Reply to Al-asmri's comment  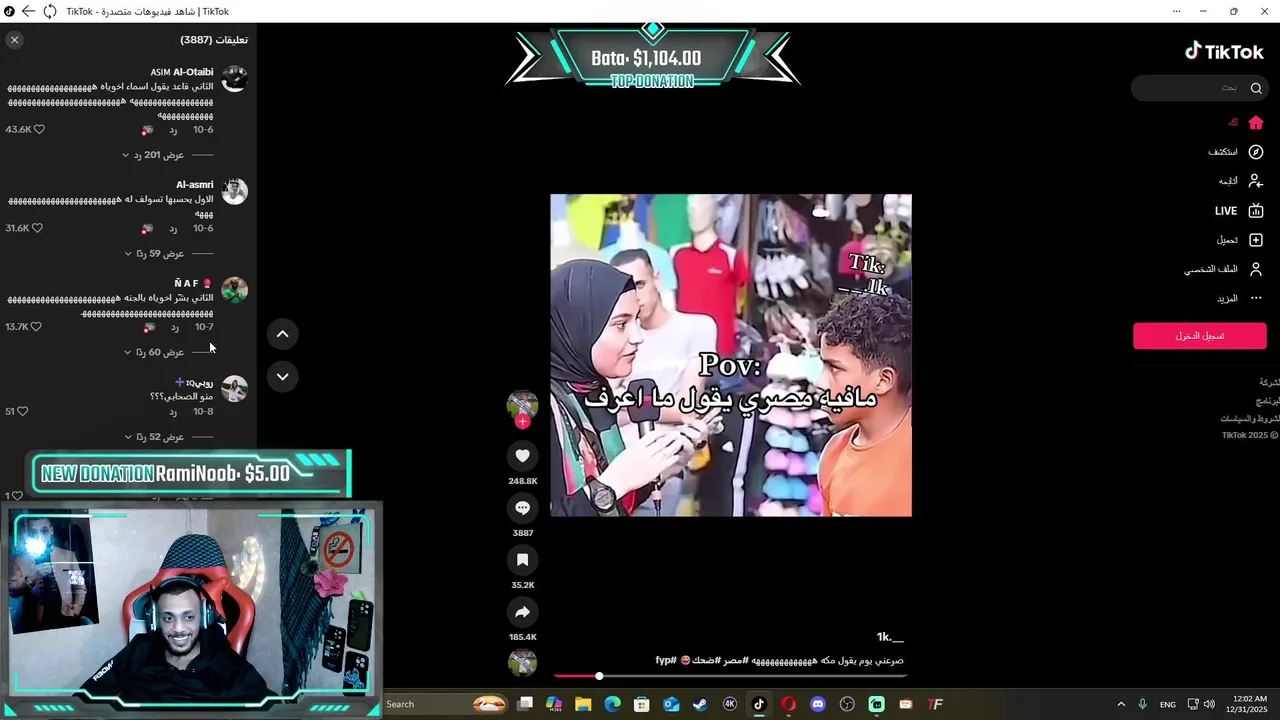pos(173,228)
